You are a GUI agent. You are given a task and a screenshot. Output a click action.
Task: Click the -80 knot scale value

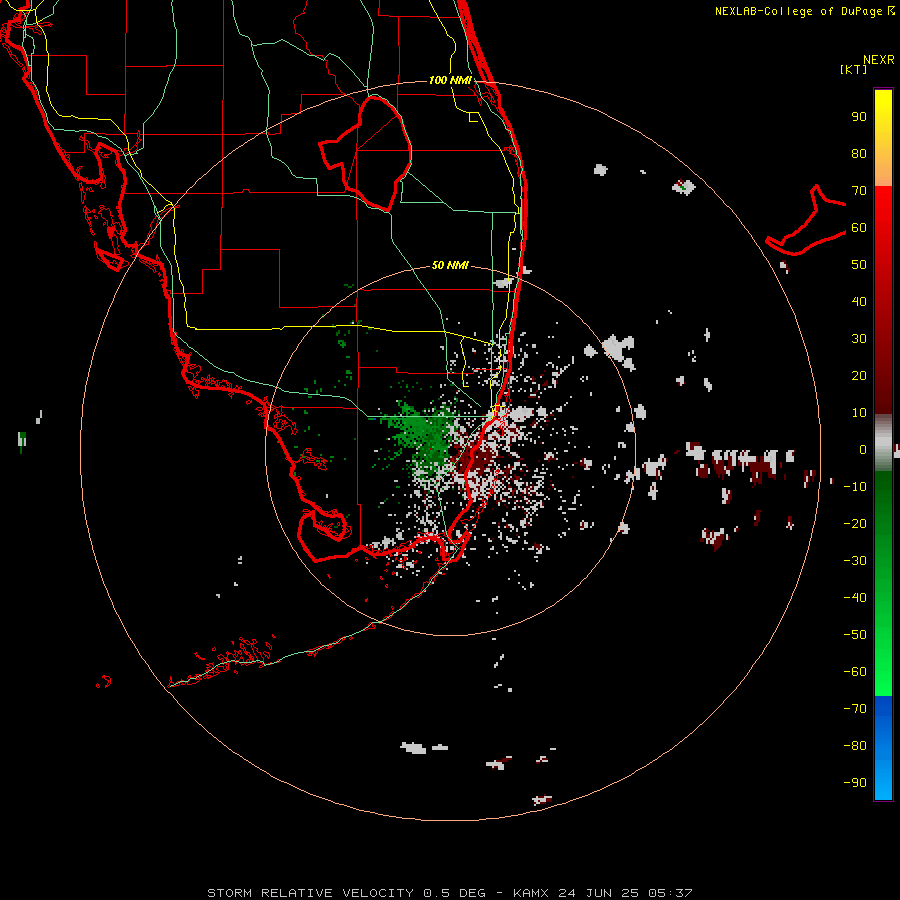pyautogui.click(x=855, y=746)
